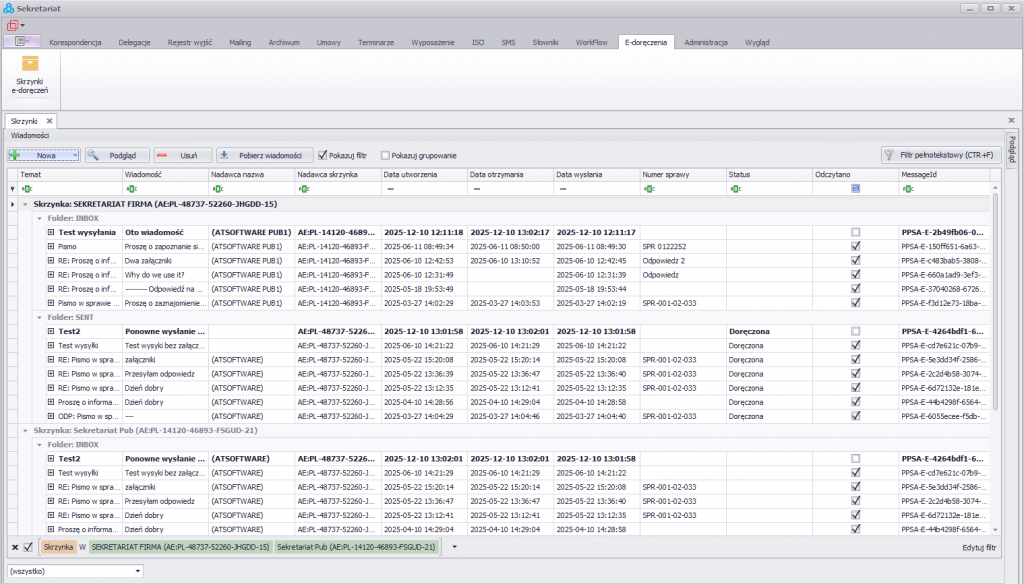The width and height of the screenshot is (1024, 584).
Task: Click the Pobierz wiadomości download button
Action: [264, 155]
